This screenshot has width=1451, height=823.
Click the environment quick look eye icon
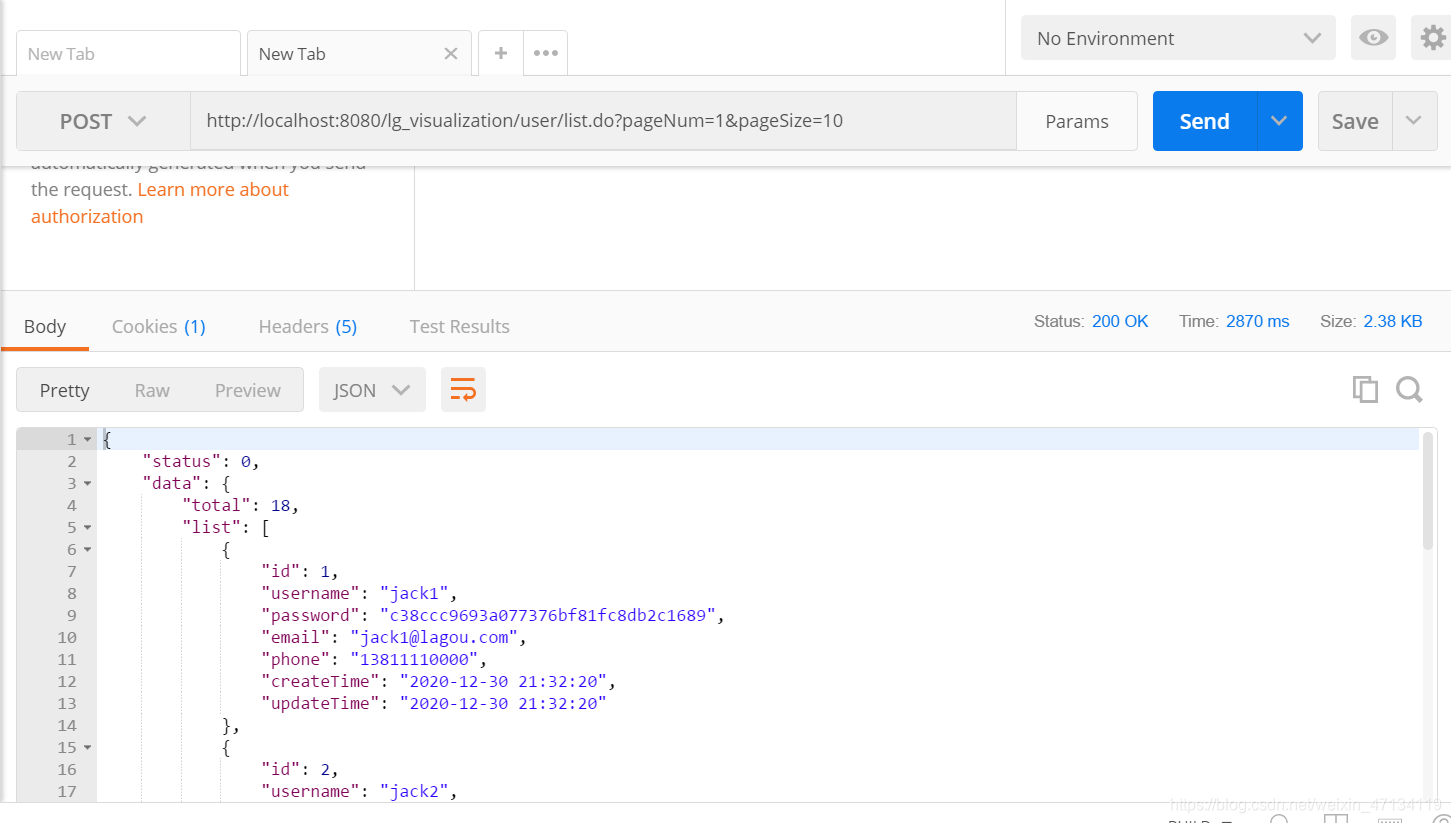1373,38
